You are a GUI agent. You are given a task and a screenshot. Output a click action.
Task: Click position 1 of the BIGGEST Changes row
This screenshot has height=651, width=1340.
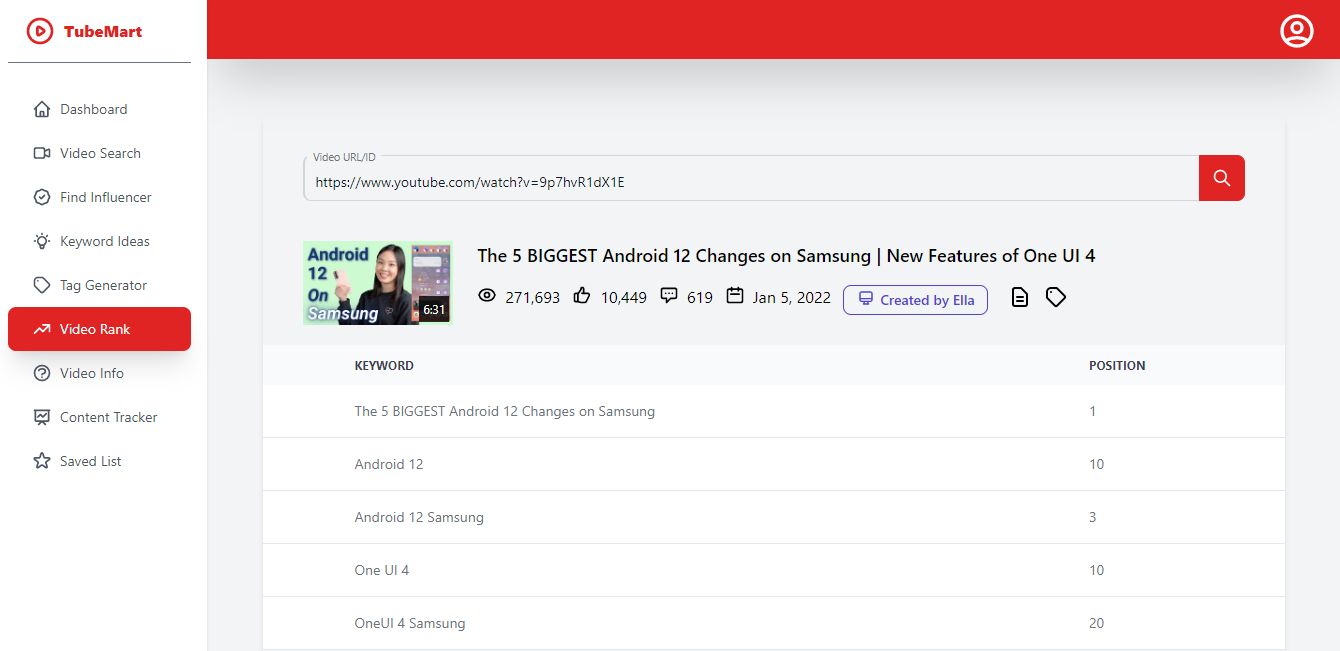1093,411
